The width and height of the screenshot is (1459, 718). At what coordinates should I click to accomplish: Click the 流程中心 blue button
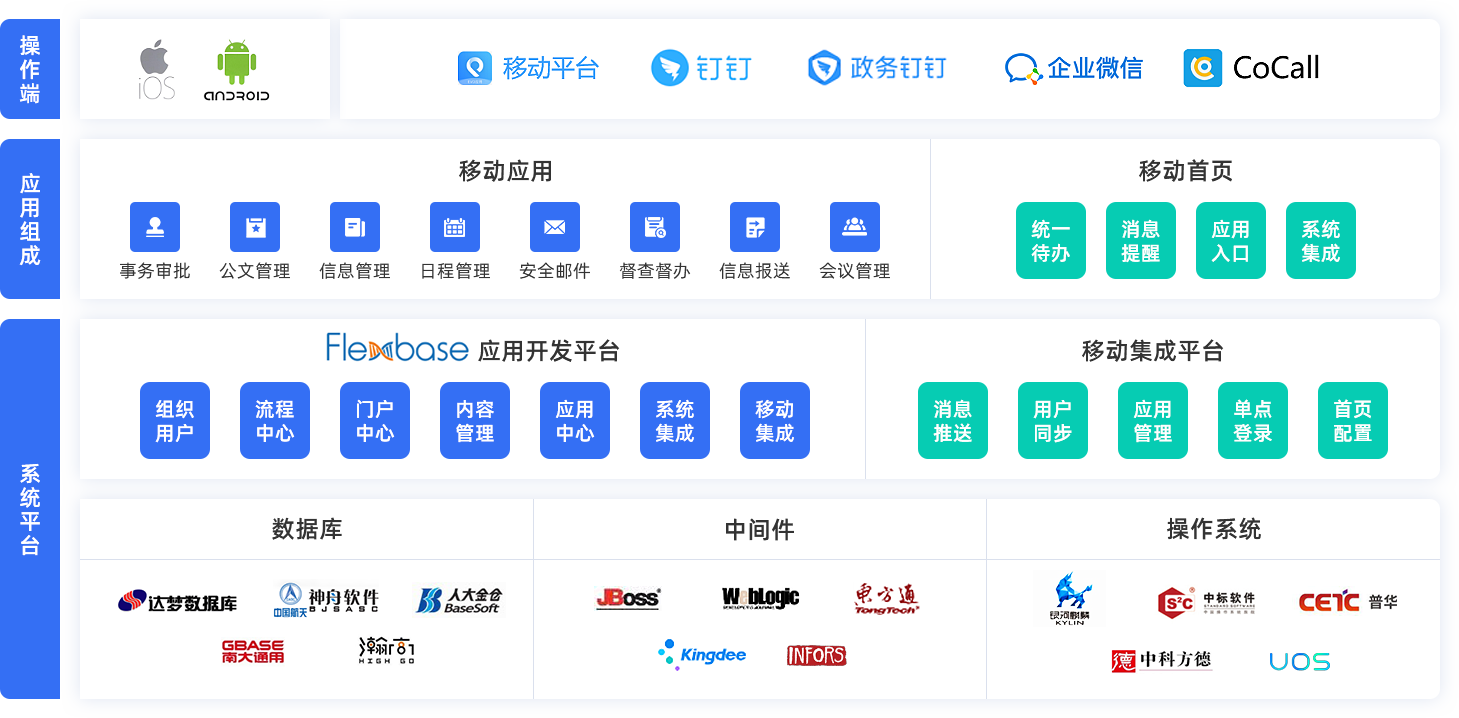point(275,421)
